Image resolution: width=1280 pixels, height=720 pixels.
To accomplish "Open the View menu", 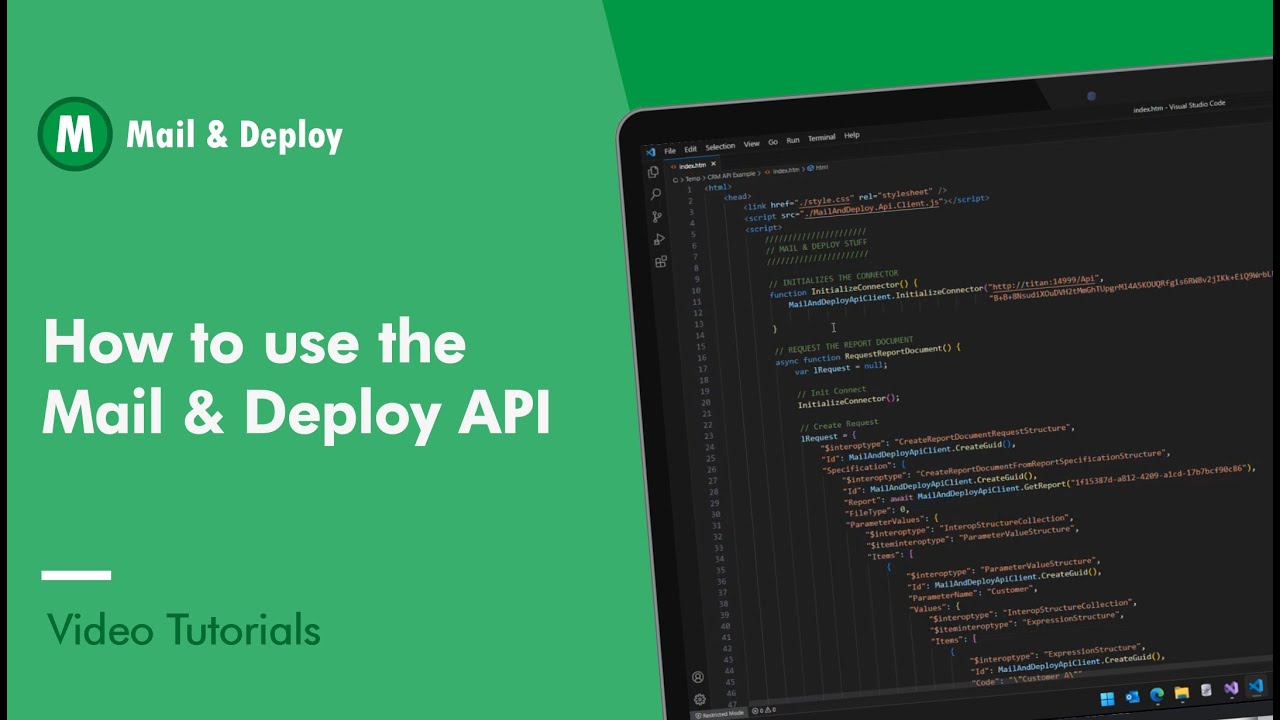I will click(x=751, y=144).
